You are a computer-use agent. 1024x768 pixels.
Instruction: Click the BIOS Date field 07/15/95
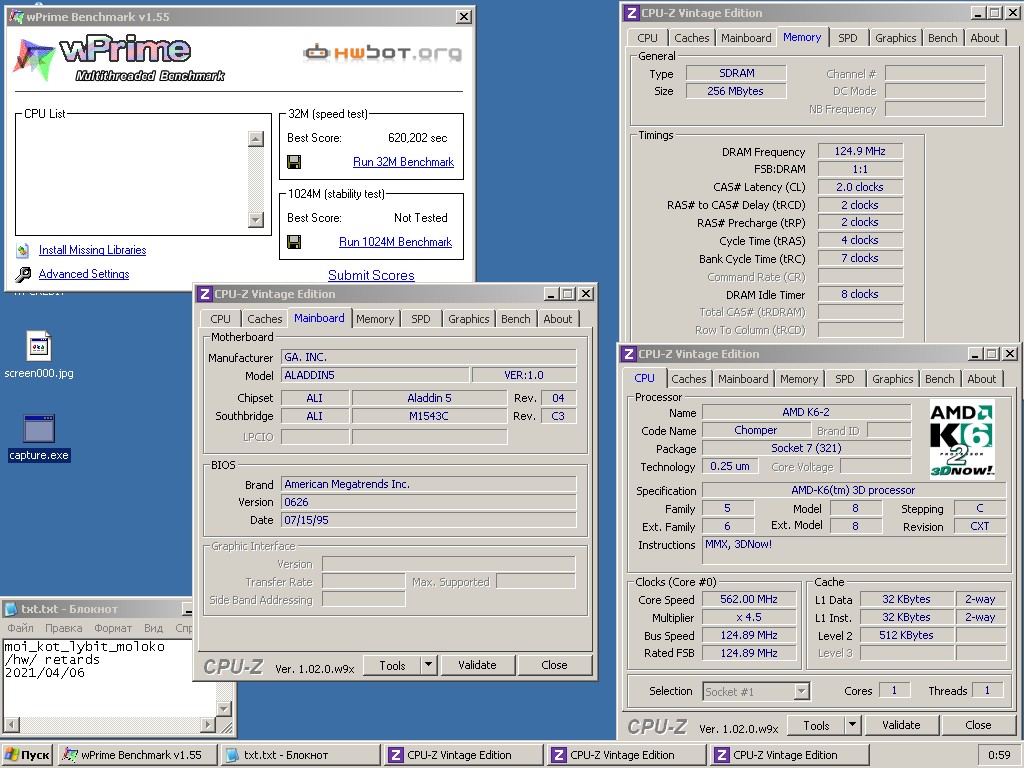click(429, 520)
